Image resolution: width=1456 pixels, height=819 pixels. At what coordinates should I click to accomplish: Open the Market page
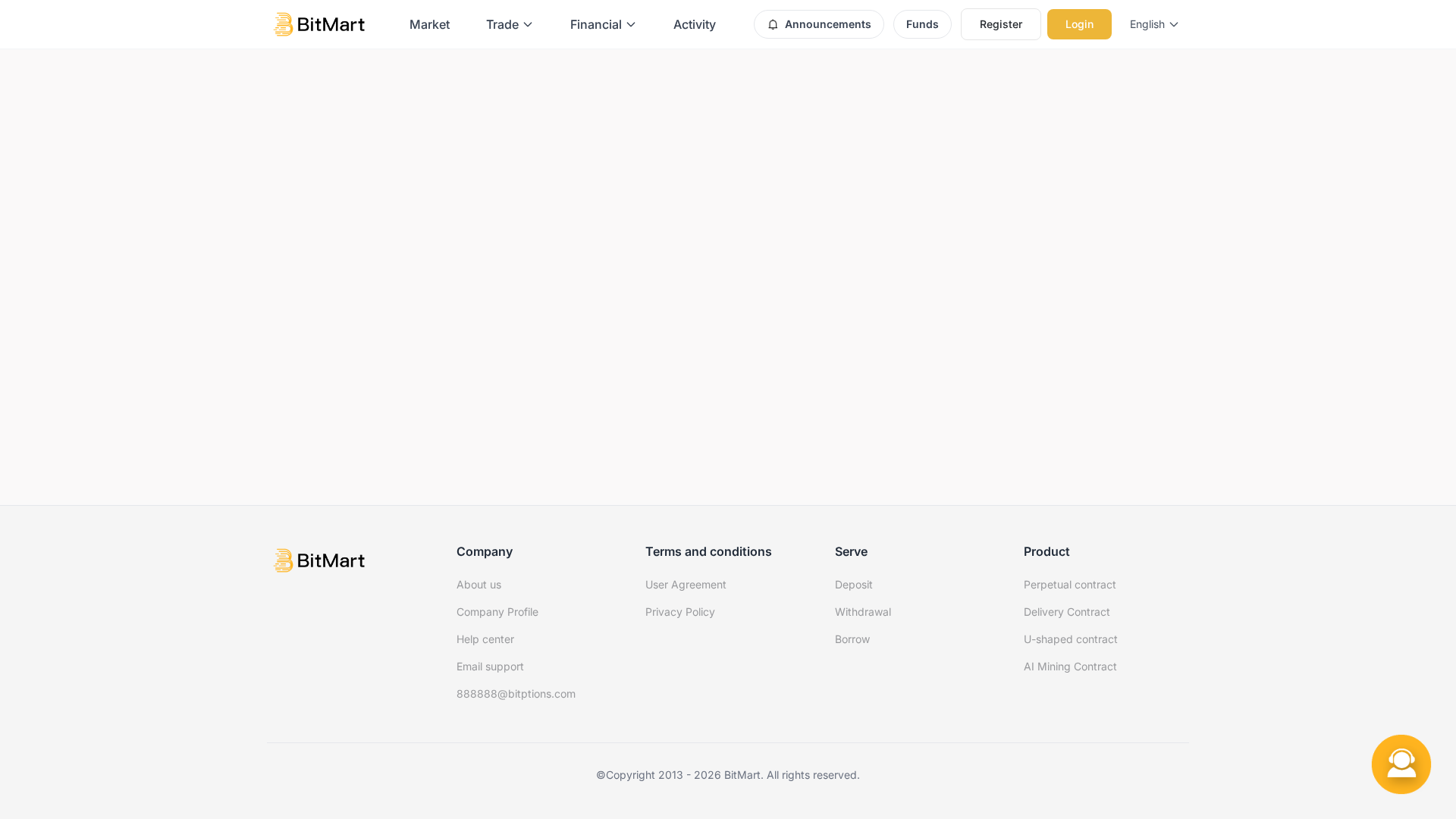pos(429,24)
